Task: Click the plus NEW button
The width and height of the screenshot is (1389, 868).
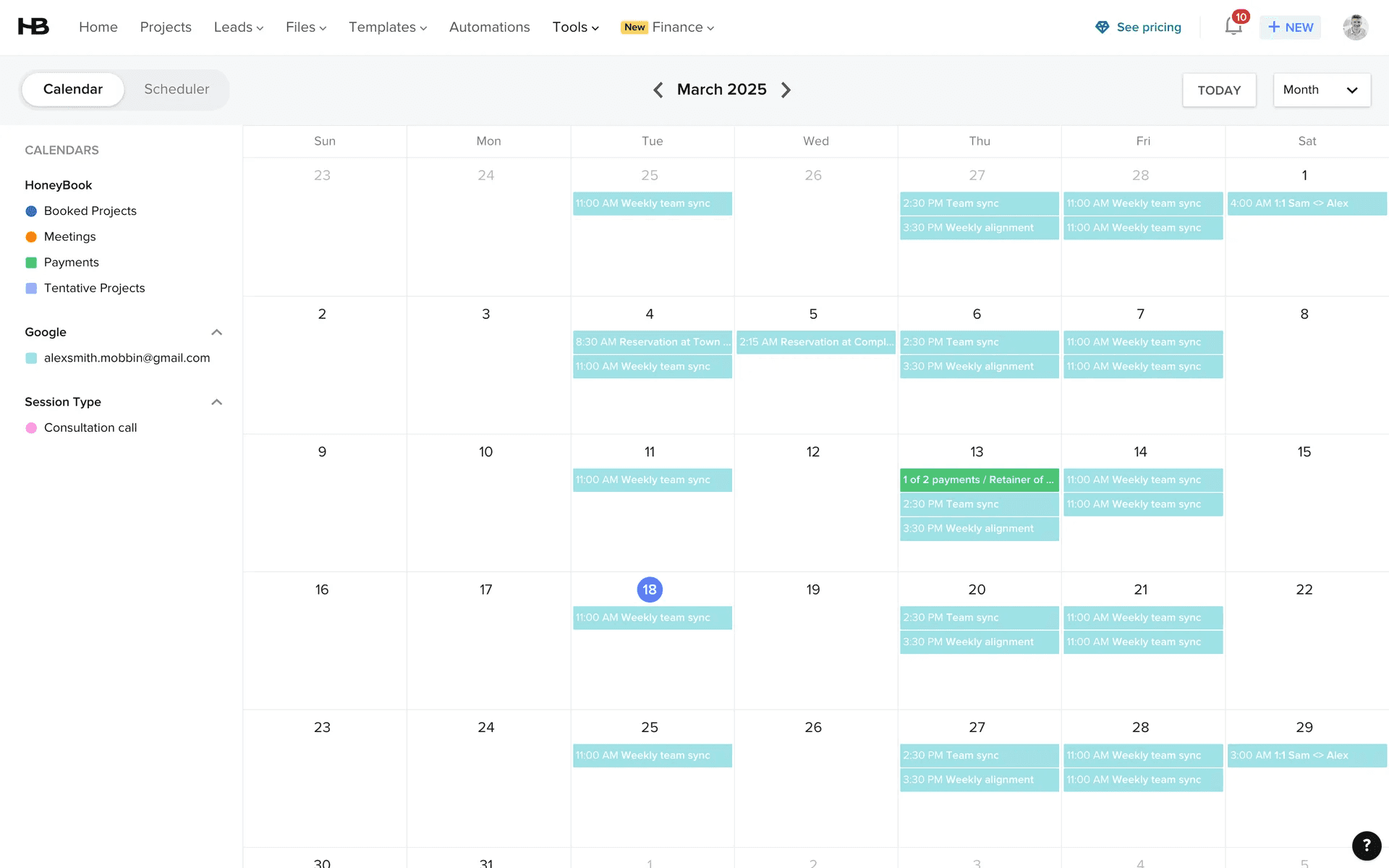Action: [1290, 27]
